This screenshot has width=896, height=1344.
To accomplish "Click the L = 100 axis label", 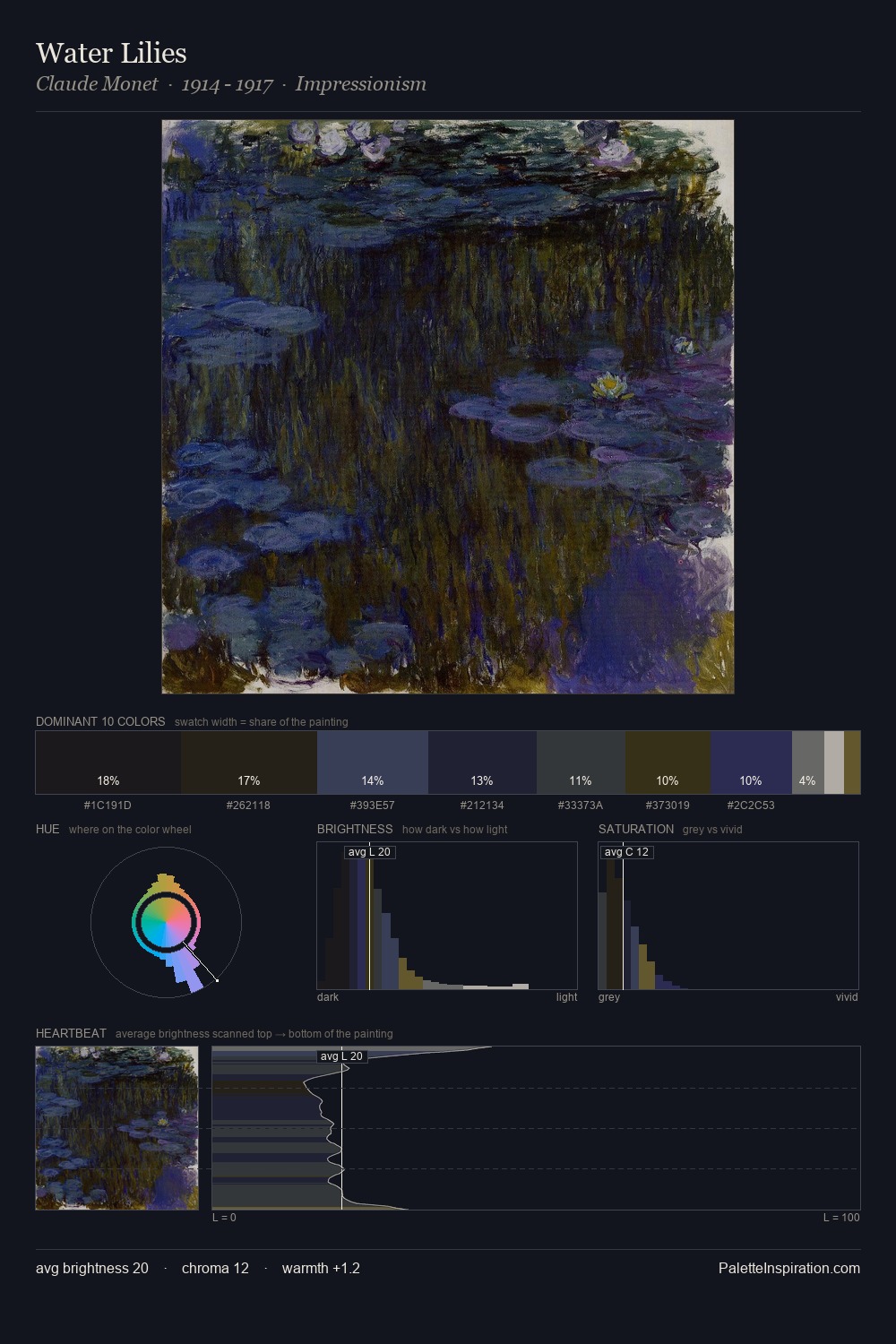I will [x=841, y=1218].
